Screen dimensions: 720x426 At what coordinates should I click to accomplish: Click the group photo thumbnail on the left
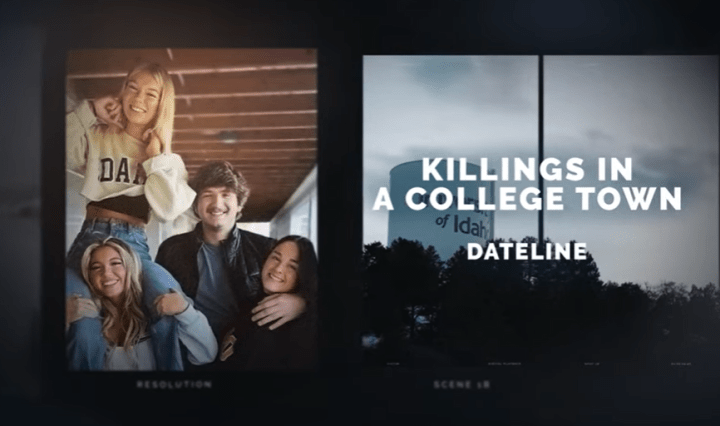192,210
